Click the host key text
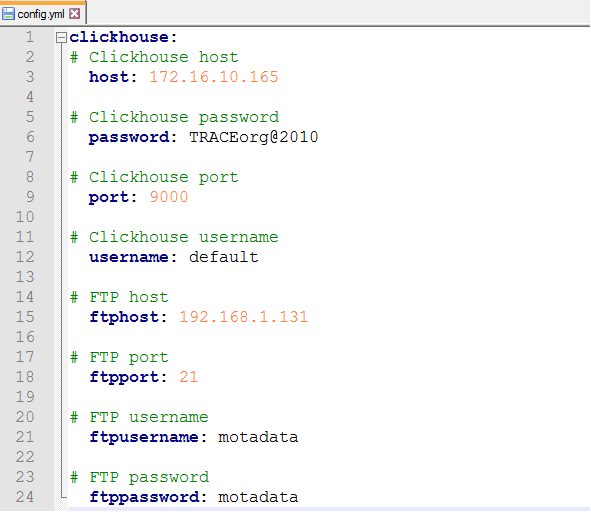 click(x=109, y=77)
